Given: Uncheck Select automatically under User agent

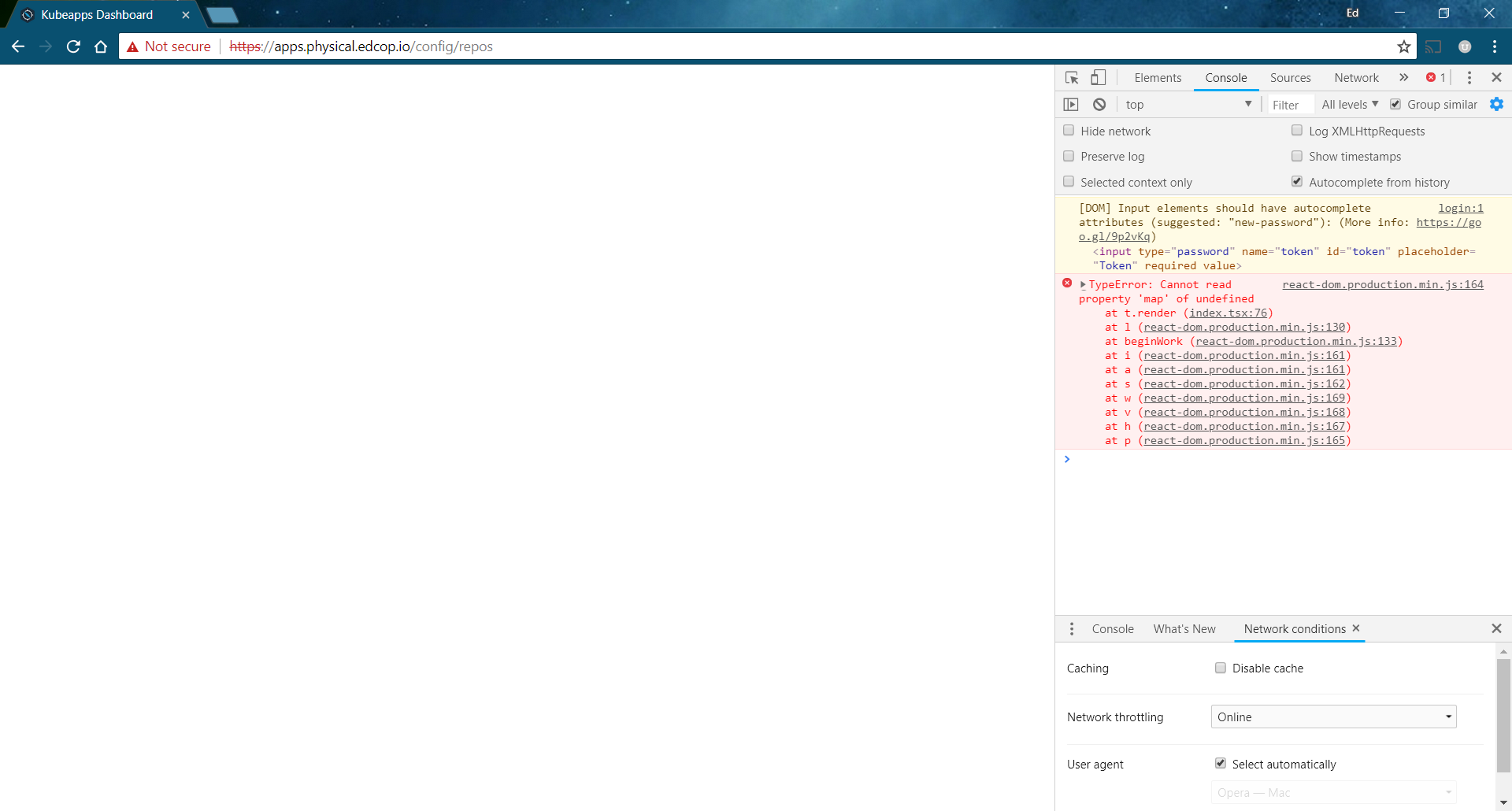Looking at the screenshot, I should point(1221,763).
